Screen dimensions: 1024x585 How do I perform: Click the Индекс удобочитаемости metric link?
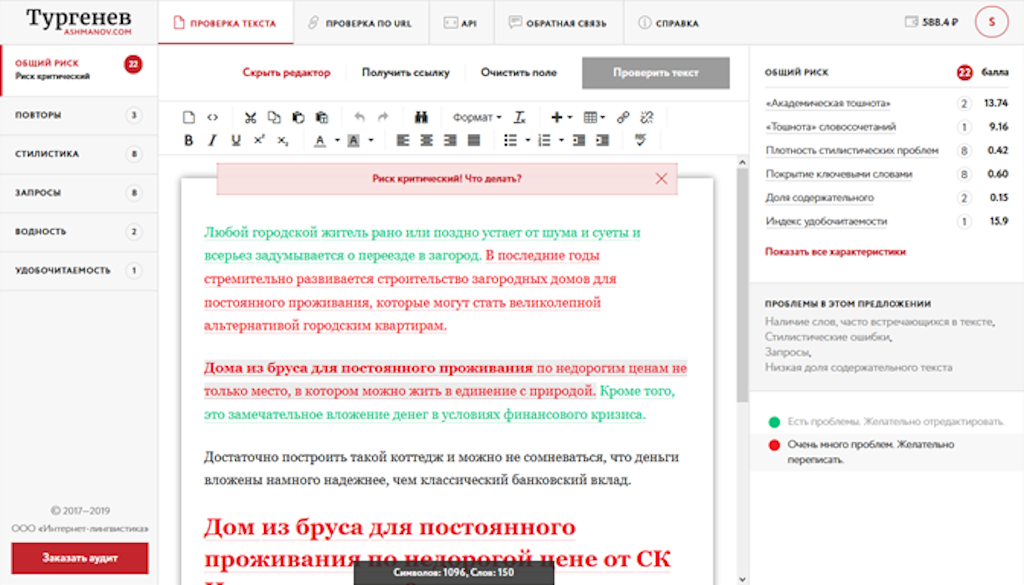coord(826,221)
